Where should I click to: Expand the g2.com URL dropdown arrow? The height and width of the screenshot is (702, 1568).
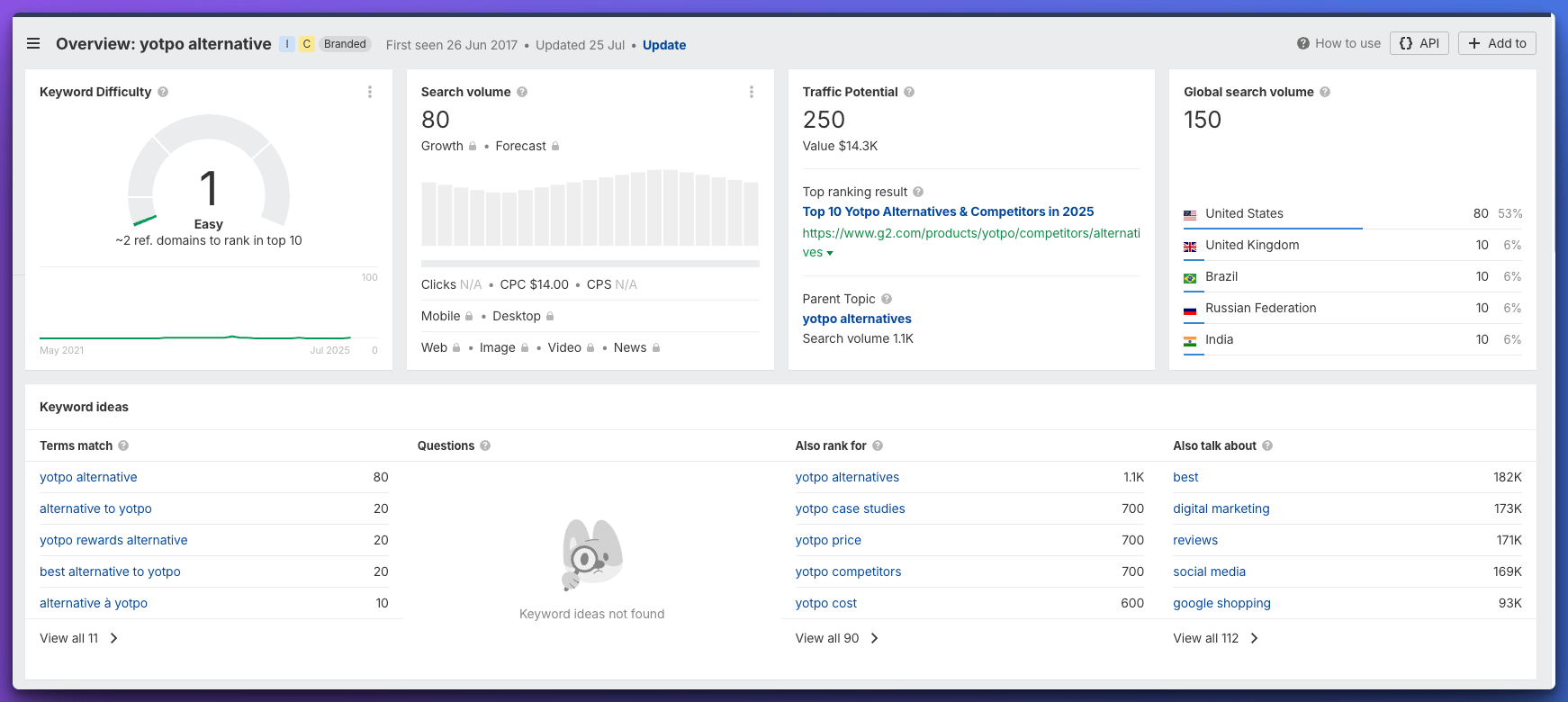click(830, 253)
